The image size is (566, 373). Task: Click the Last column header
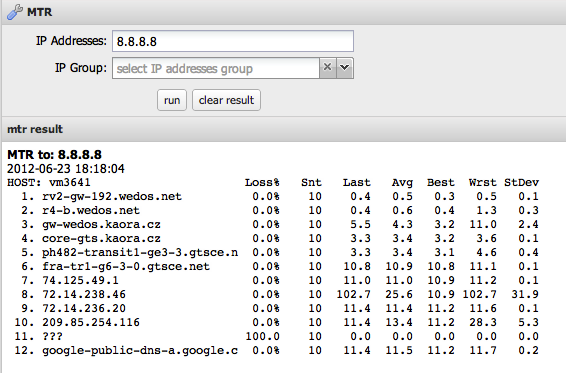[x=357, y=182]
